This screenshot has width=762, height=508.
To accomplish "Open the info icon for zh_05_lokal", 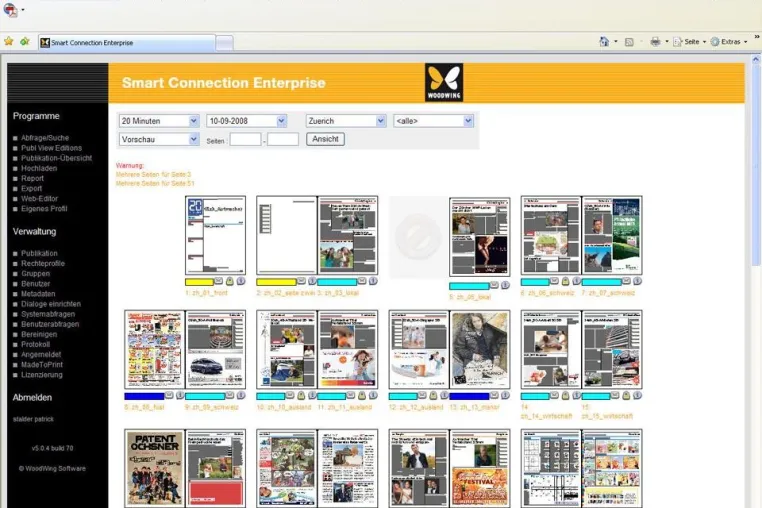I will (505, 285).
